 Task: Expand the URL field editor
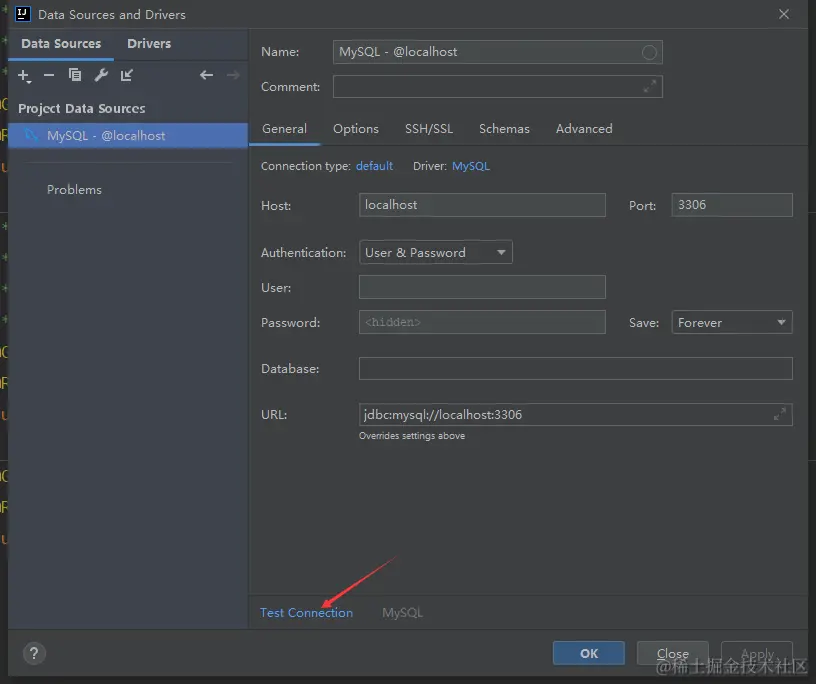(x=779, y=414)
